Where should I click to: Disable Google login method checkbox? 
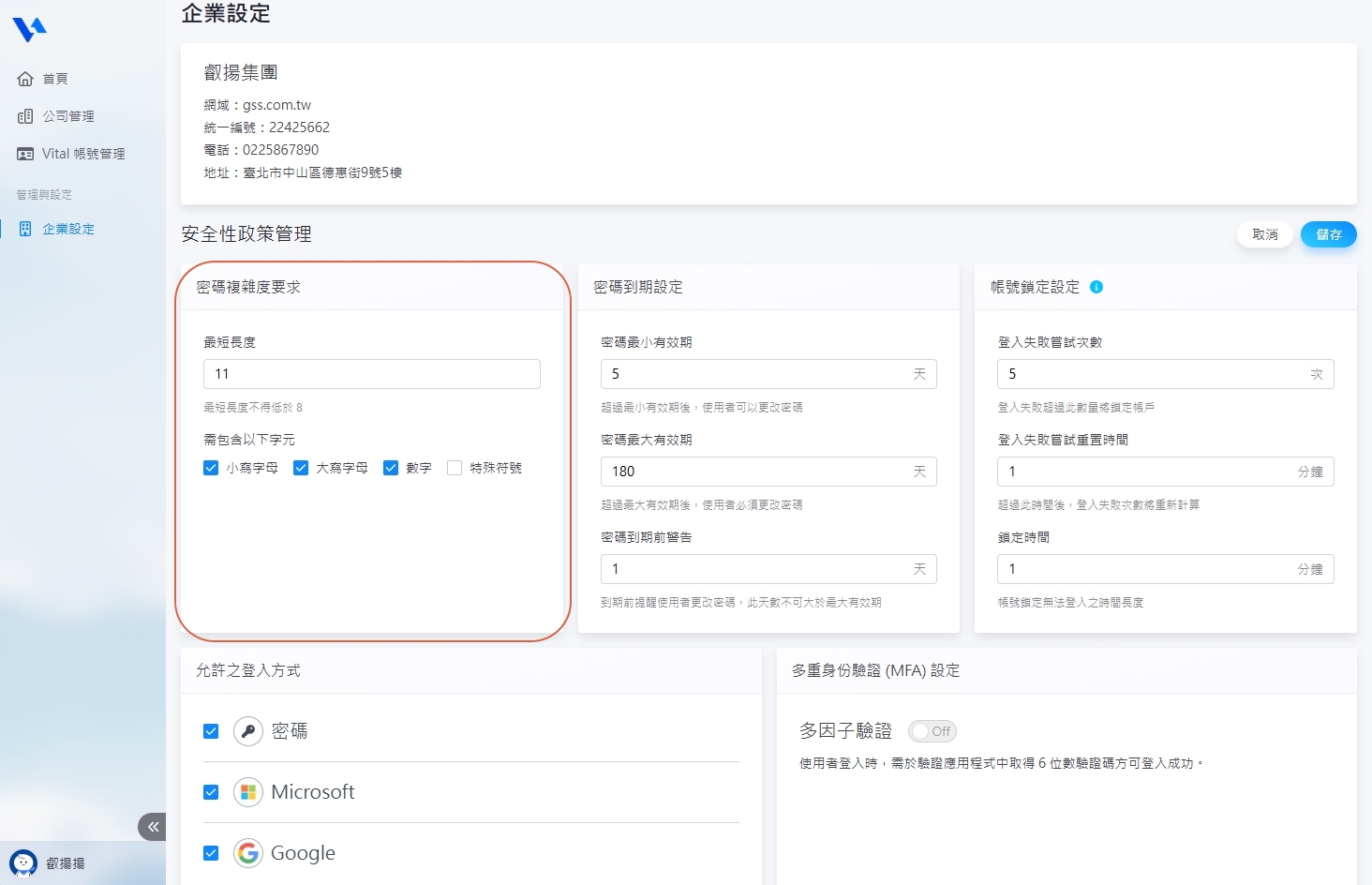point(211,853)
